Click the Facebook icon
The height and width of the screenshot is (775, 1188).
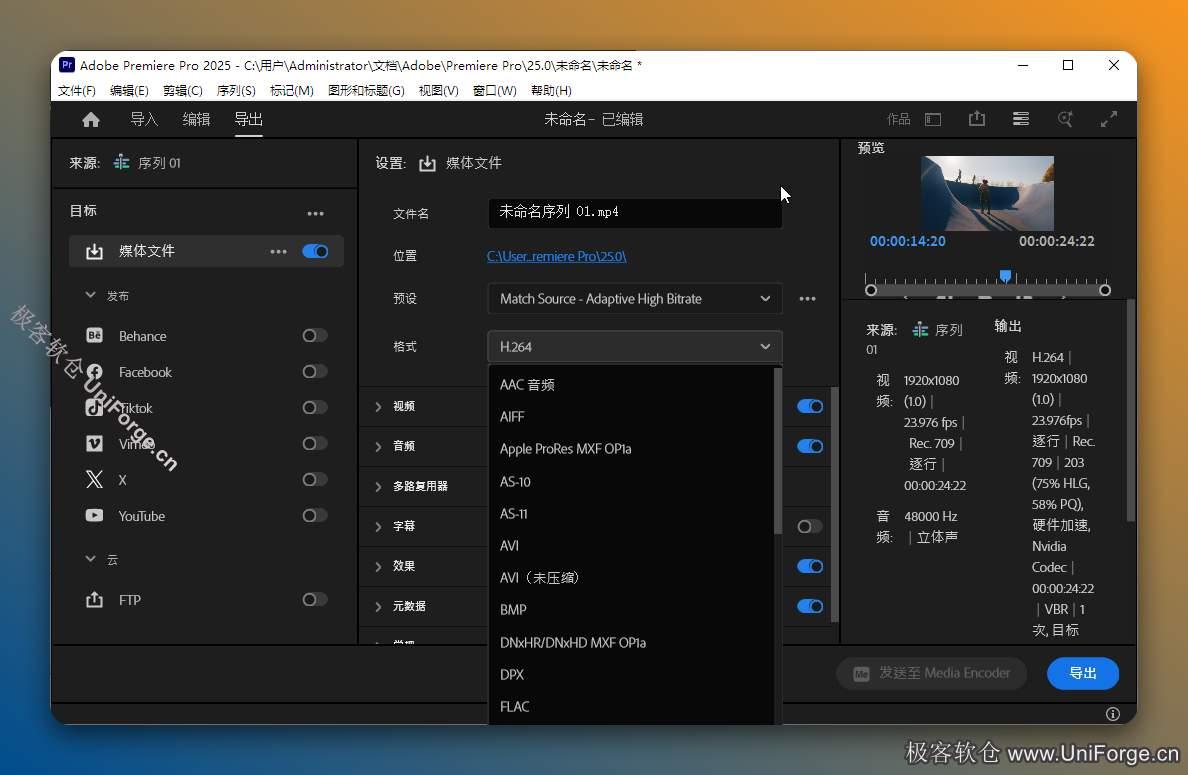(94, 372)
